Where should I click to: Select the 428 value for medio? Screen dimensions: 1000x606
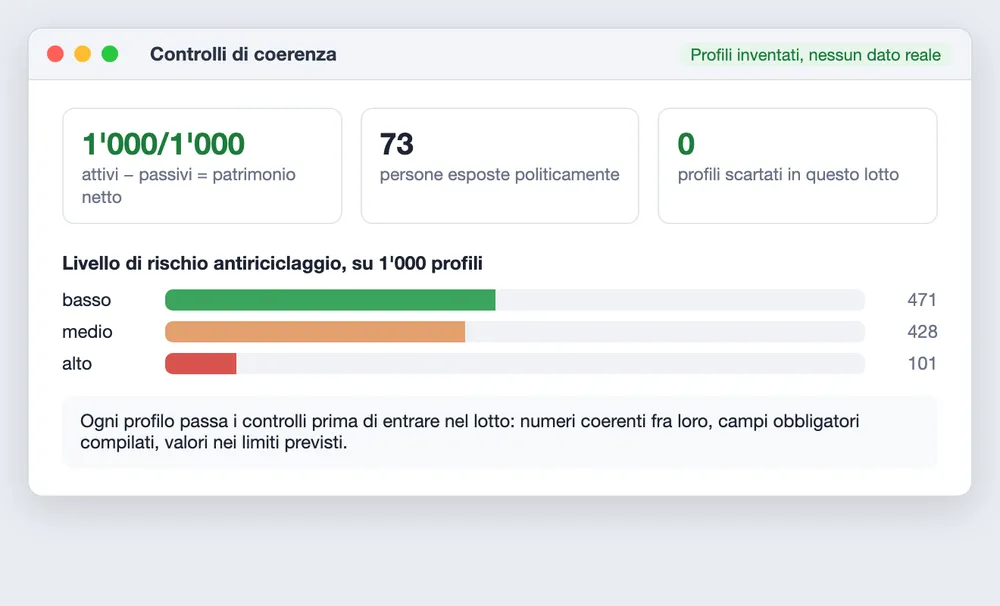(x=922, y=332)
